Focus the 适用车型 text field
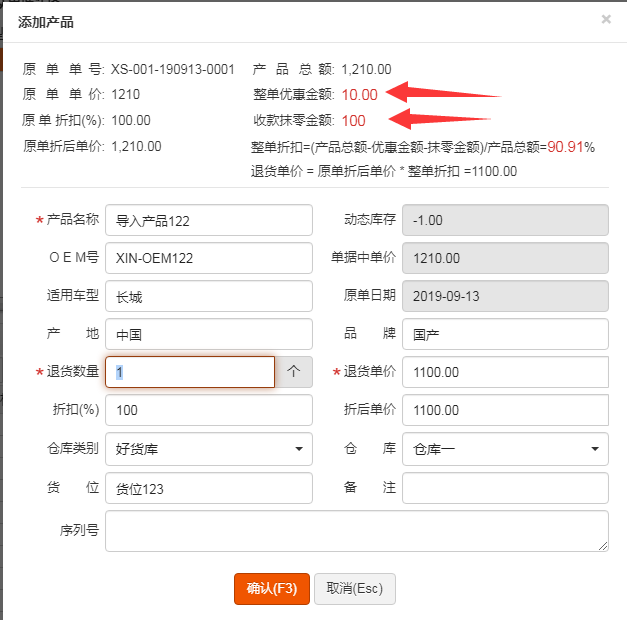The height and width of the screenshot is (620, 627). pos(208,296)
